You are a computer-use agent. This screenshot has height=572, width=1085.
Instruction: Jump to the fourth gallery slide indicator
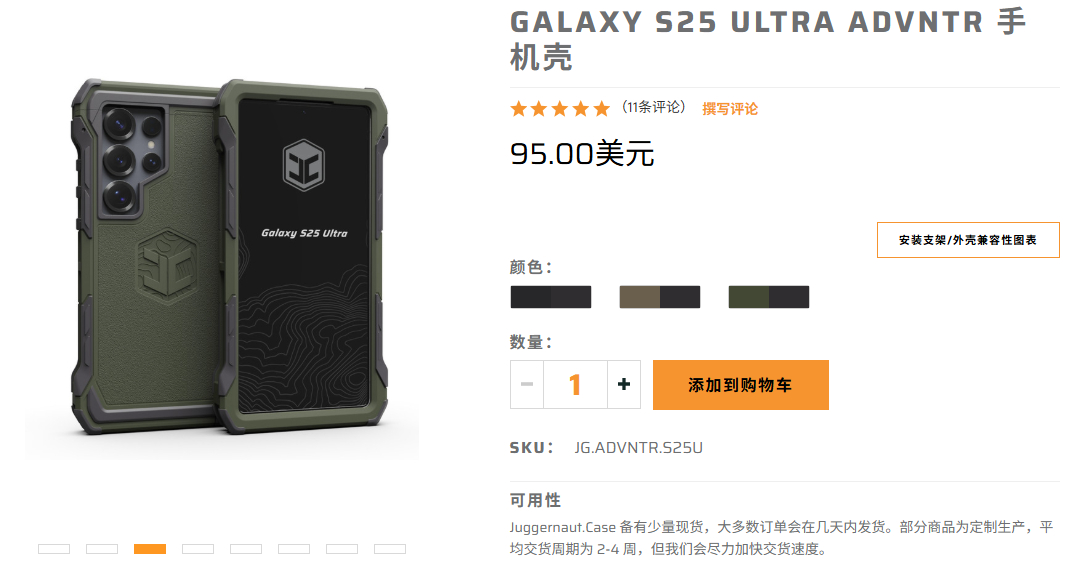point(198,549)
